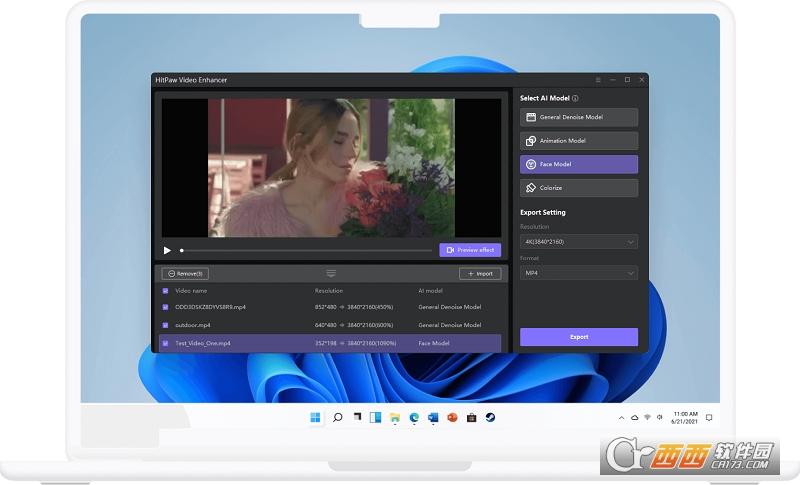This screenshot has width=800, height=485.
Task: Open the Windows Start menu
Action: (x=315, y=418)
